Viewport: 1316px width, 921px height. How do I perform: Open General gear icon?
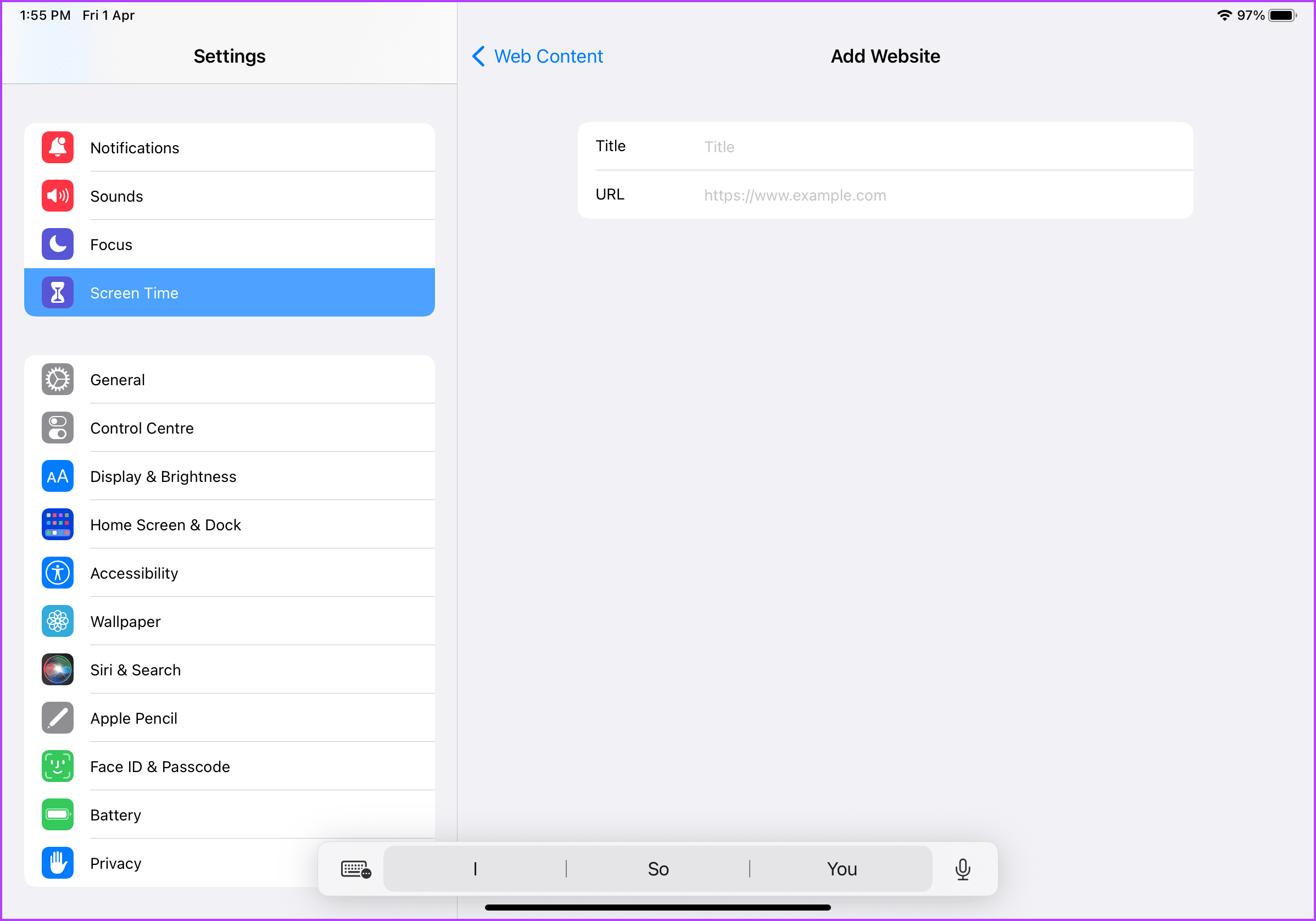57,380
